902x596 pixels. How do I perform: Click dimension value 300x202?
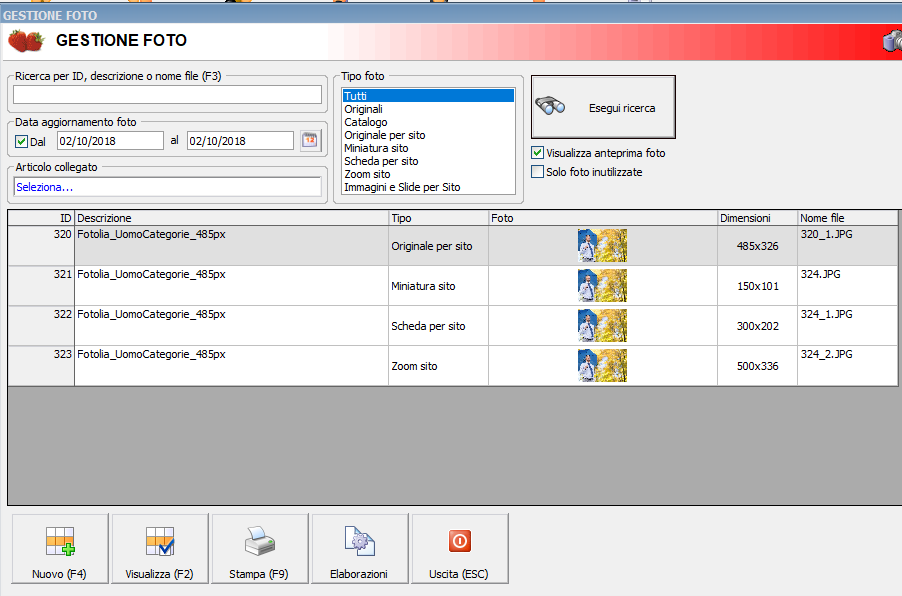[758, 326]
